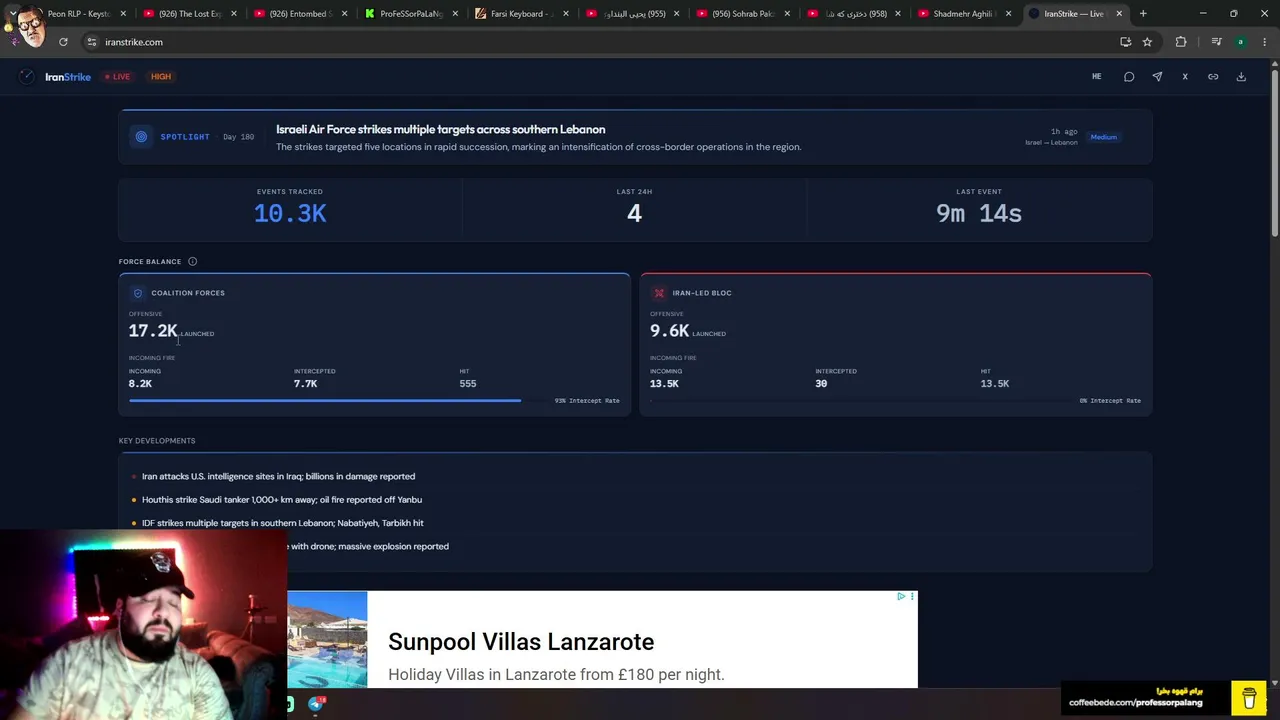Open the IDF strikes southern Lebanon item
The image size is (1280, 720).
283,523
